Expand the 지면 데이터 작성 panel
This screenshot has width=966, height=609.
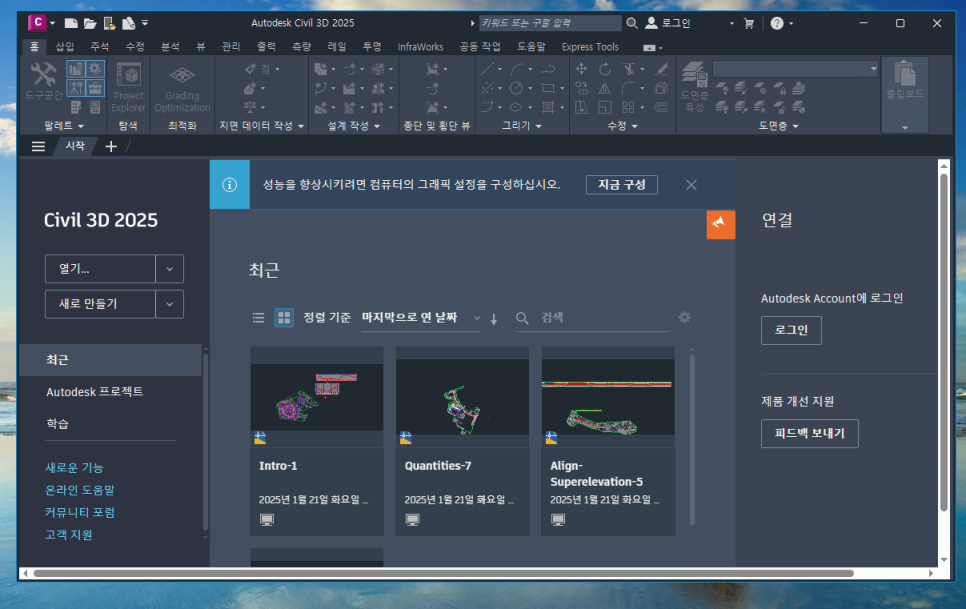[x=262, y=126]
